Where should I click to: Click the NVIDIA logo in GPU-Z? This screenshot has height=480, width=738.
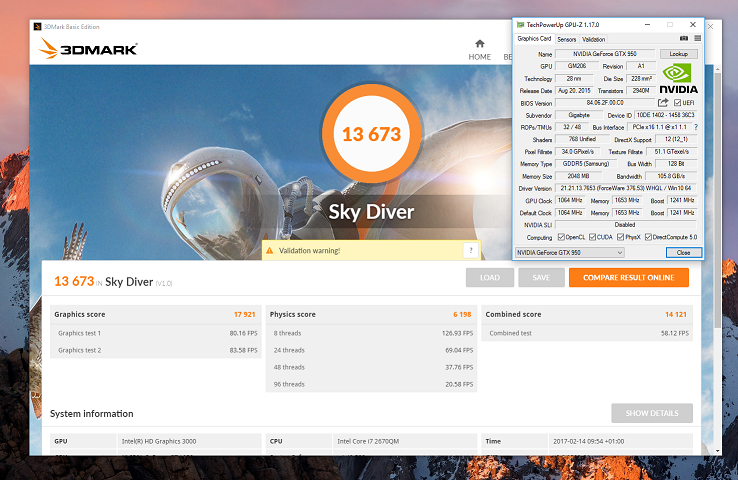click(678, 79)
